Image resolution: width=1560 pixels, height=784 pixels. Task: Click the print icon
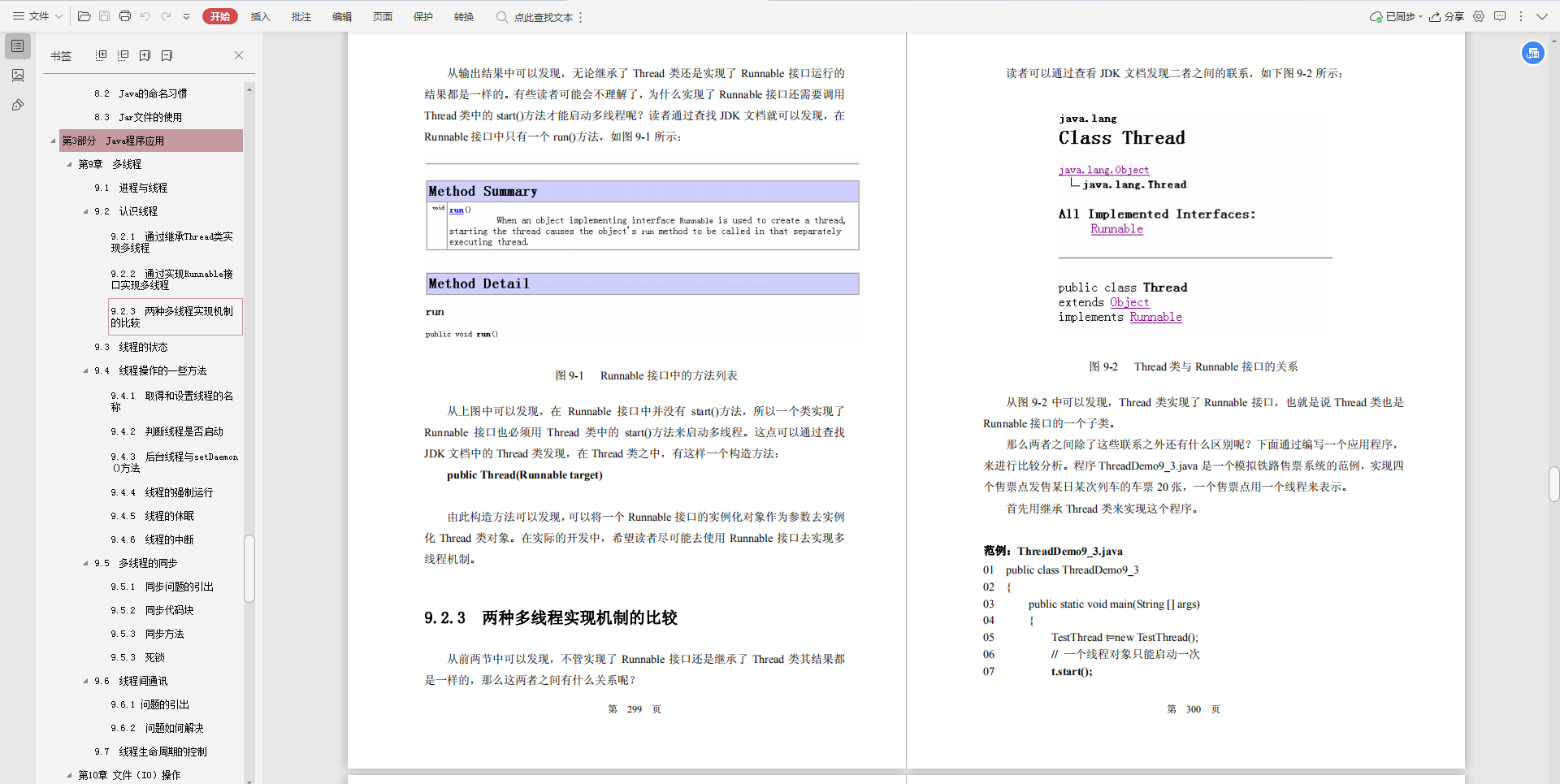point(125,16)
